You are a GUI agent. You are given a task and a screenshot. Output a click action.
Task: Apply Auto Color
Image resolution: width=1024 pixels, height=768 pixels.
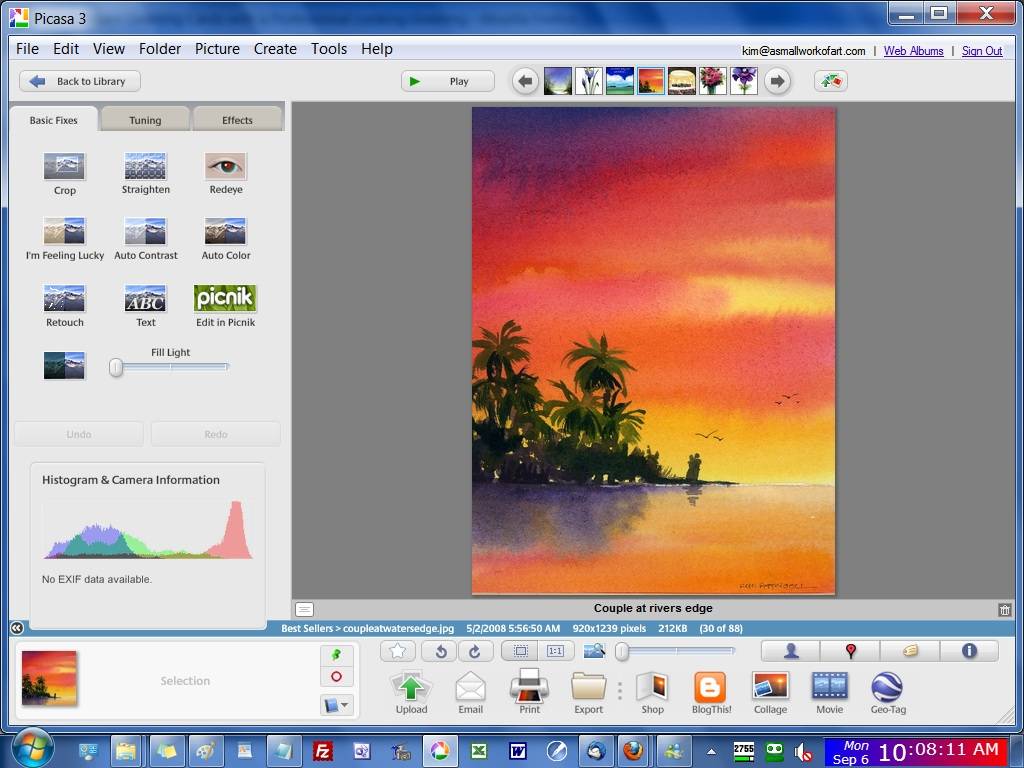(225, 239)
